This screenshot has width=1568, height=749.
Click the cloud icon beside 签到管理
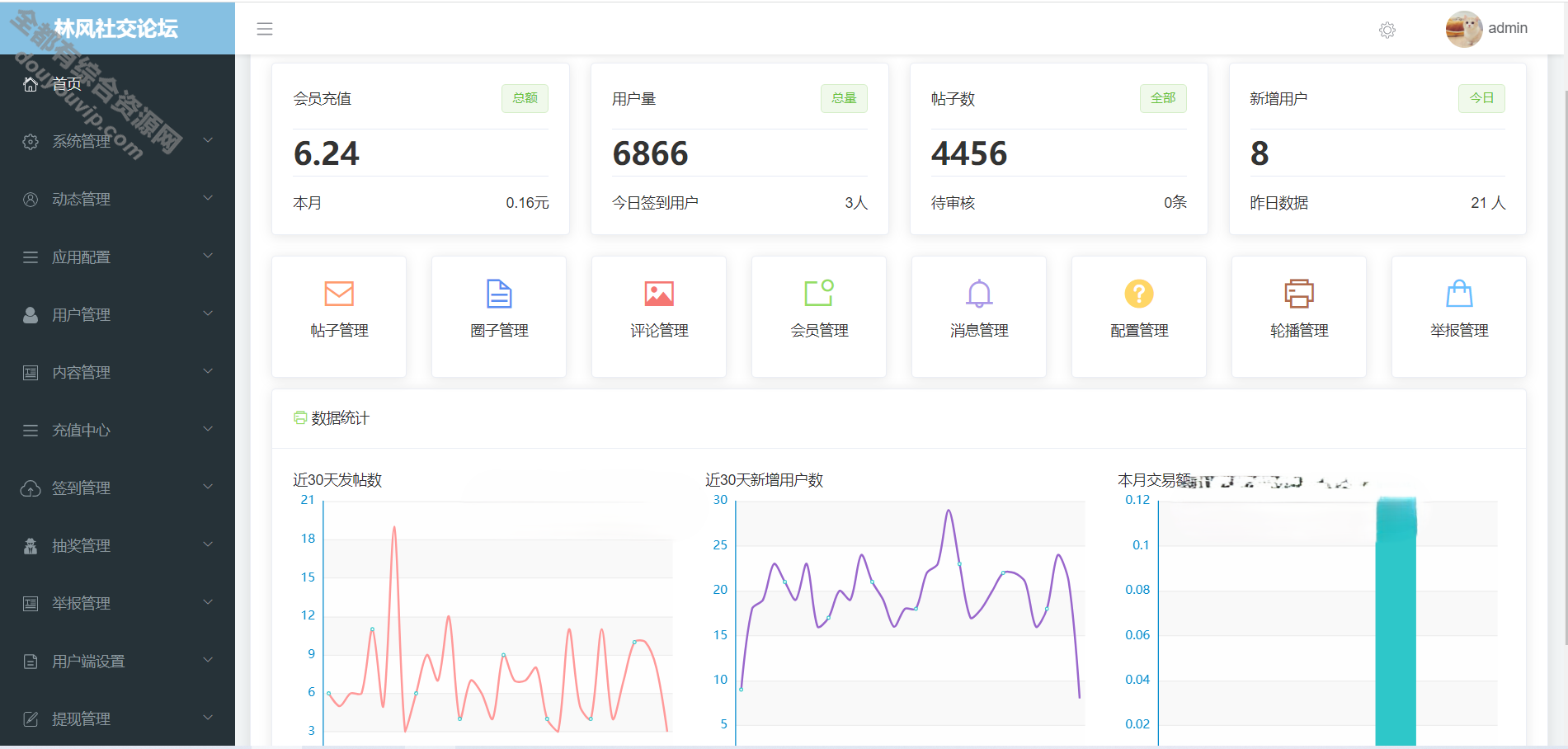[x=31, y=488]
